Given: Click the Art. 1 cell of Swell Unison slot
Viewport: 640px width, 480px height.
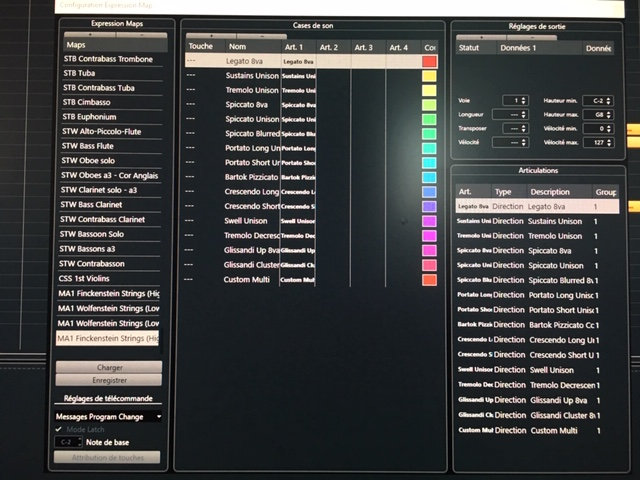Looking at the screenshot, I should click(x=298, y=221).
